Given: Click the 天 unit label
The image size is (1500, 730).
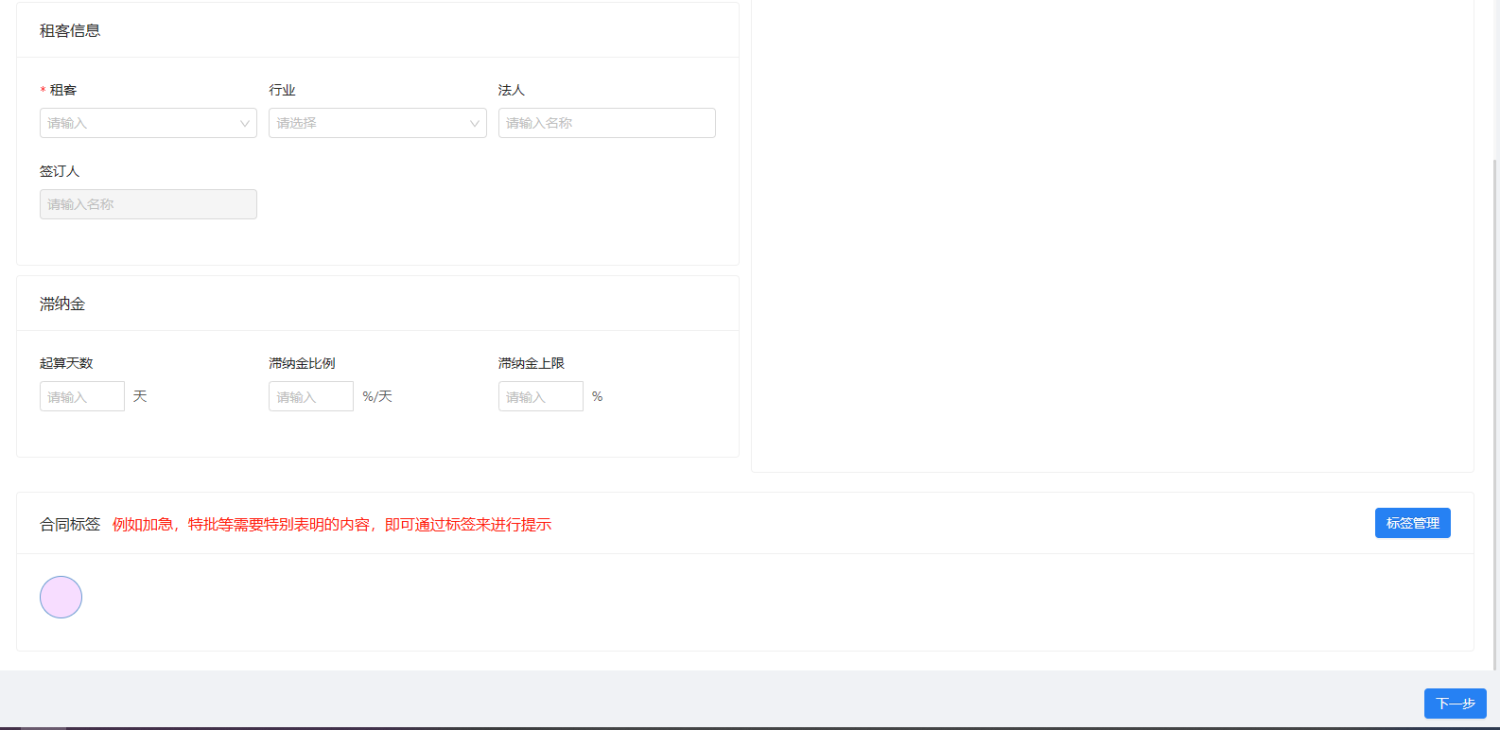Looking at the screenshot, I should tap(140, 397).
